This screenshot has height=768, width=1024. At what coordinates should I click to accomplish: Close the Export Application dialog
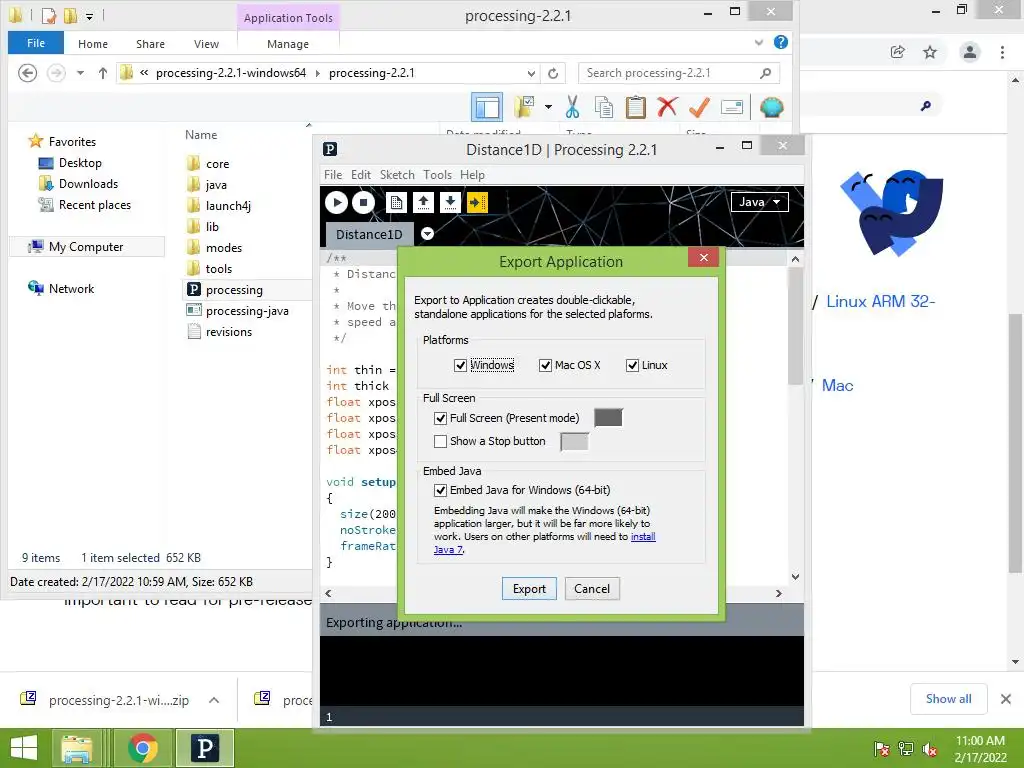point(703,257)
